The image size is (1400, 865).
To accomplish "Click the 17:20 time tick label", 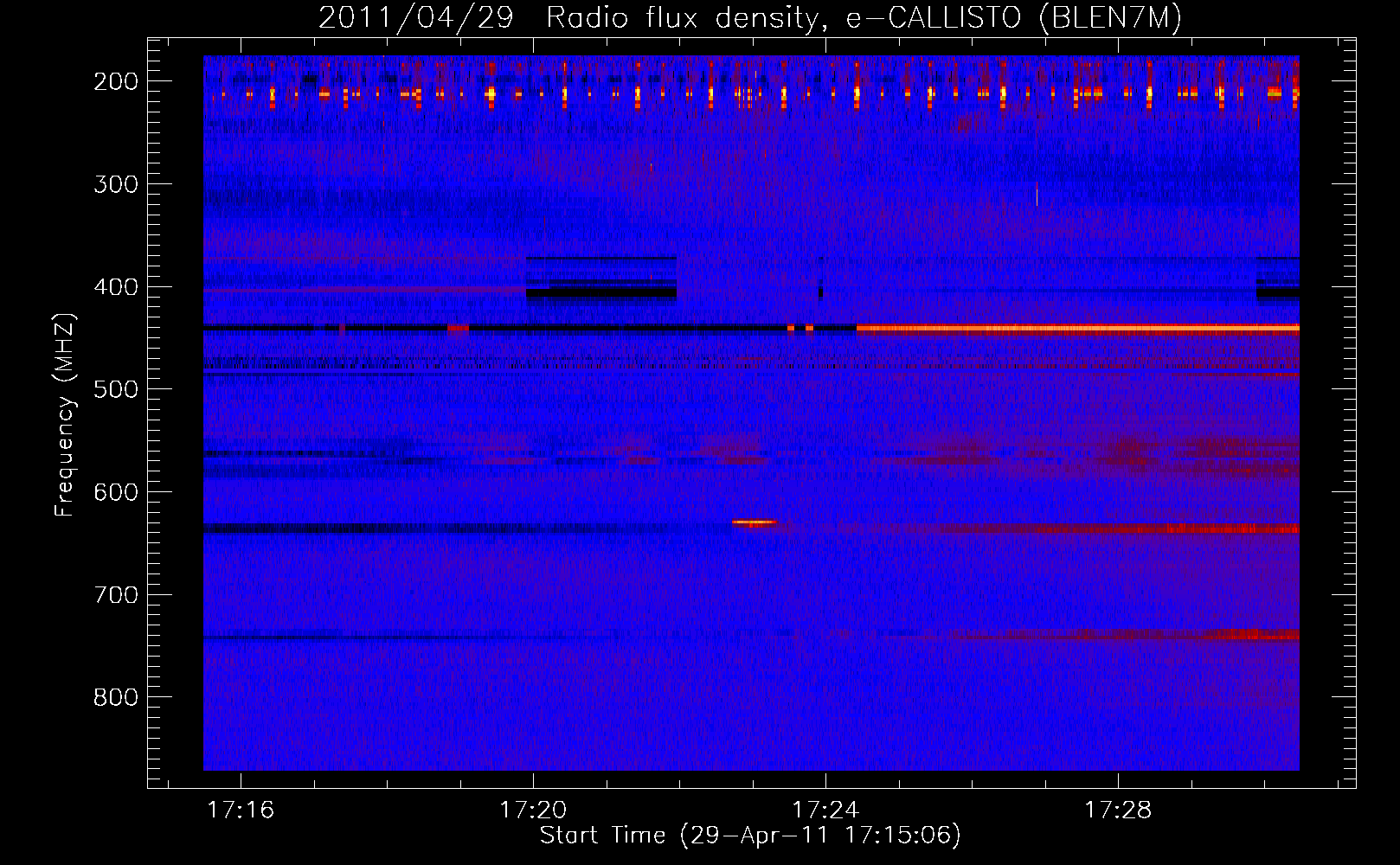I will point(533,811).
